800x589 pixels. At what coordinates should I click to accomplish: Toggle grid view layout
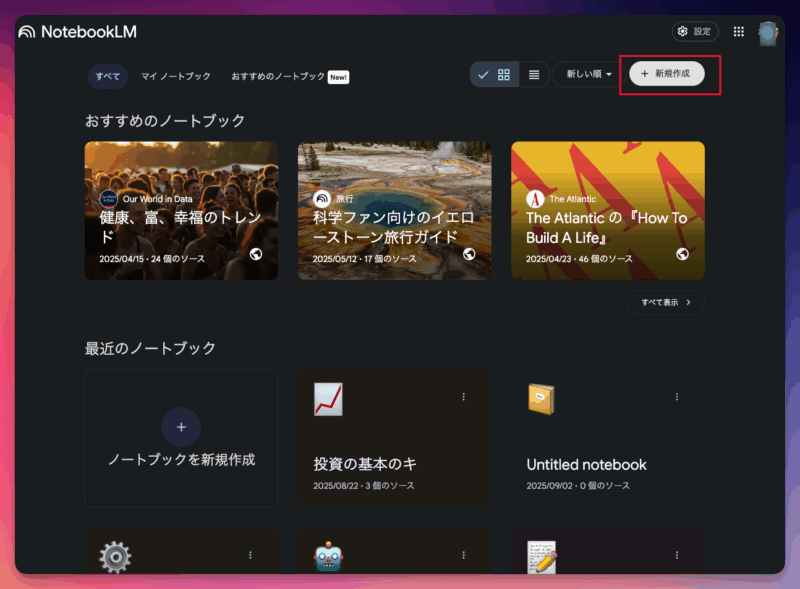(494, 75)
